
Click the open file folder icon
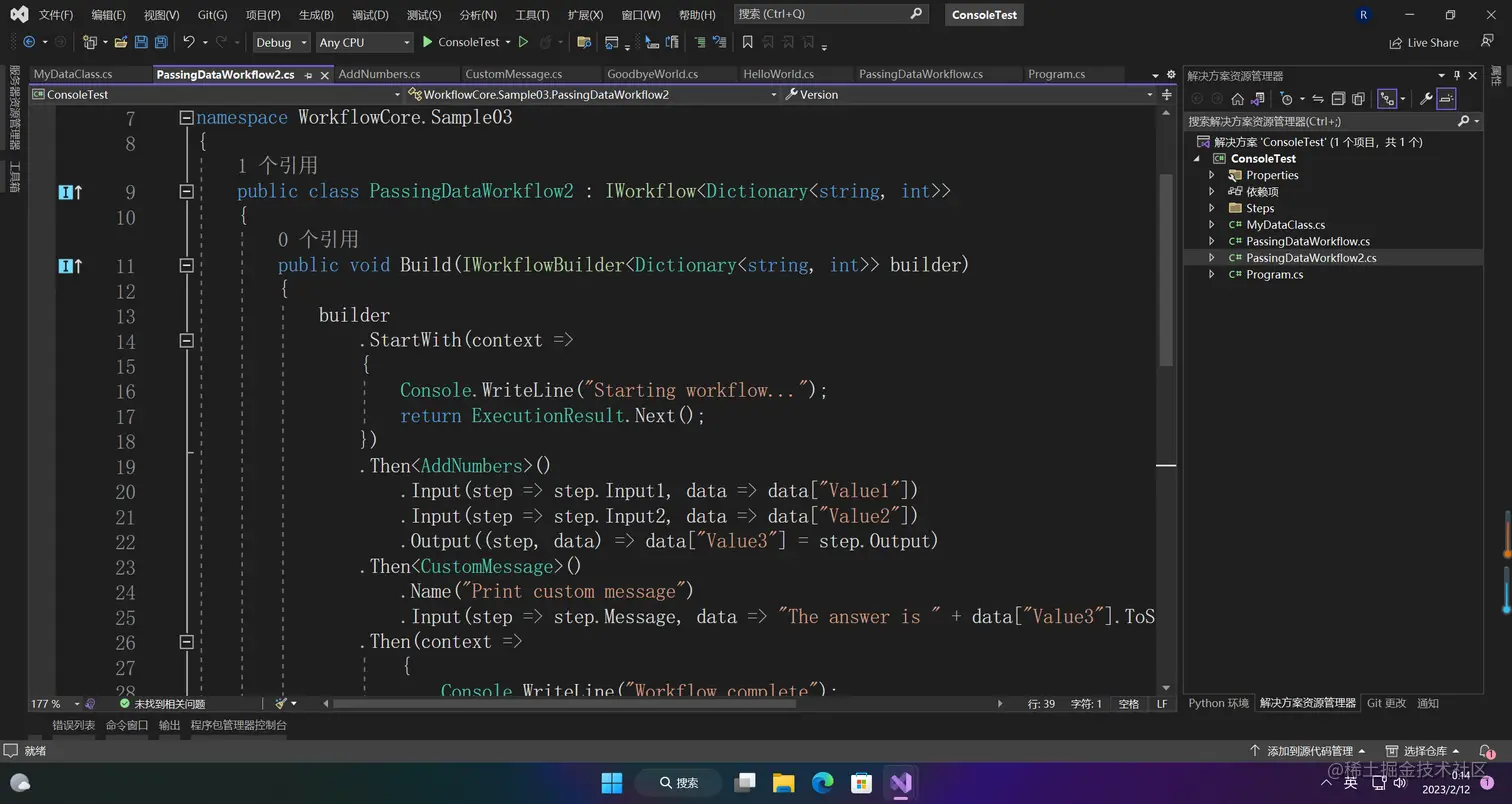pos(121,42)
